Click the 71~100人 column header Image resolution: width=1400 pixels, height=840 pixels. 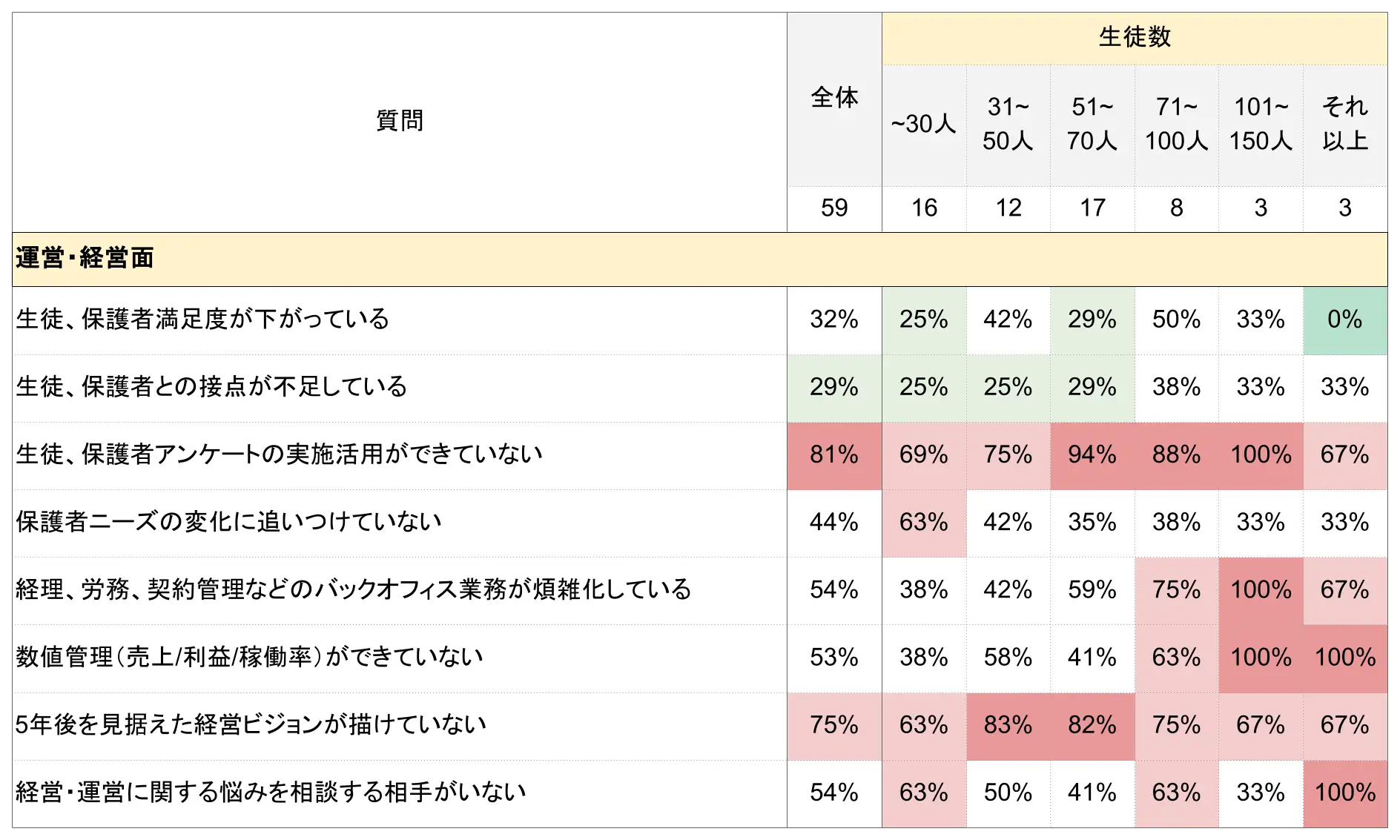coord(1176,124)
